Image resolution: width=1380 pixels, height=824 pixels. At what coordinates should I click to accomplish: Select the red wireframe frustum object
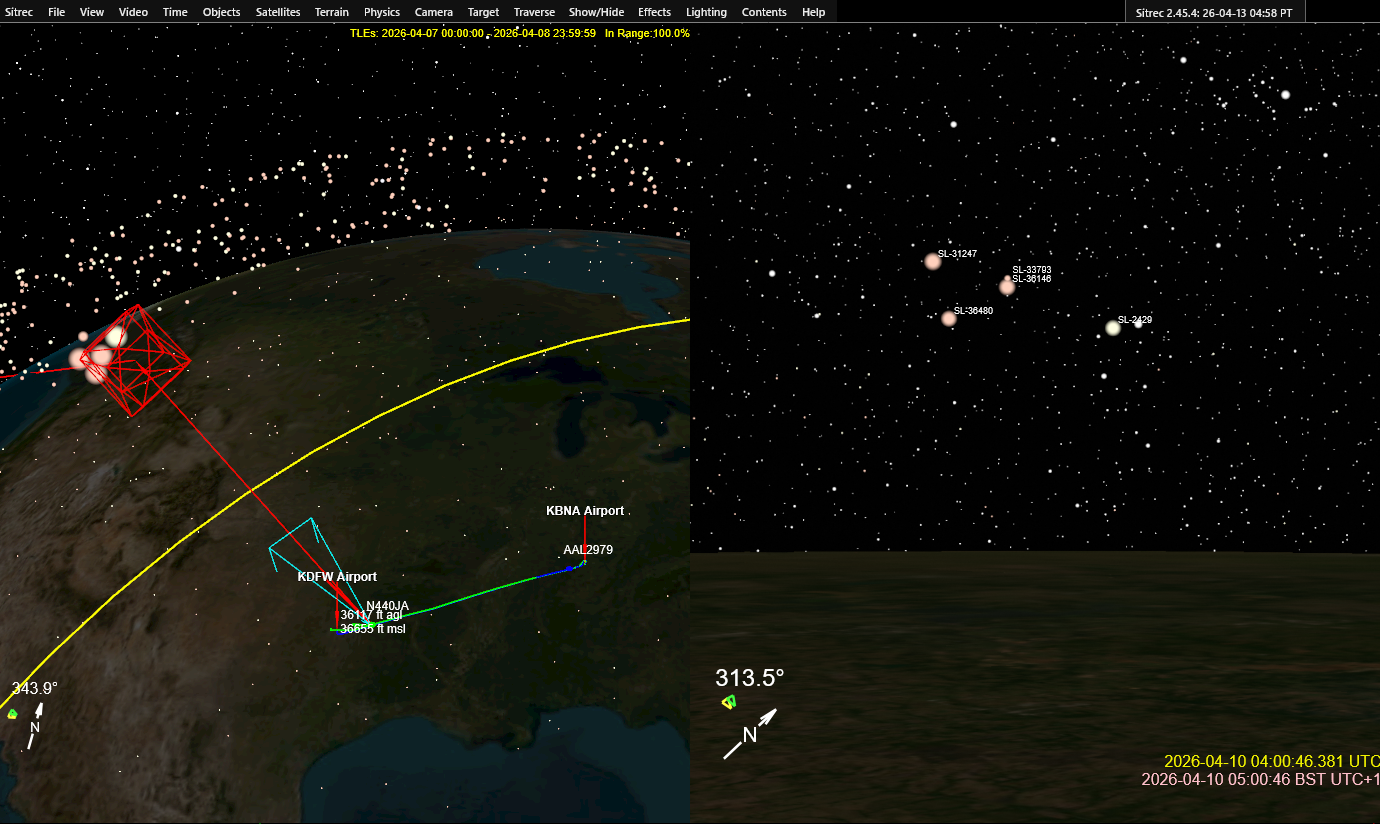(x=136, y=360)
